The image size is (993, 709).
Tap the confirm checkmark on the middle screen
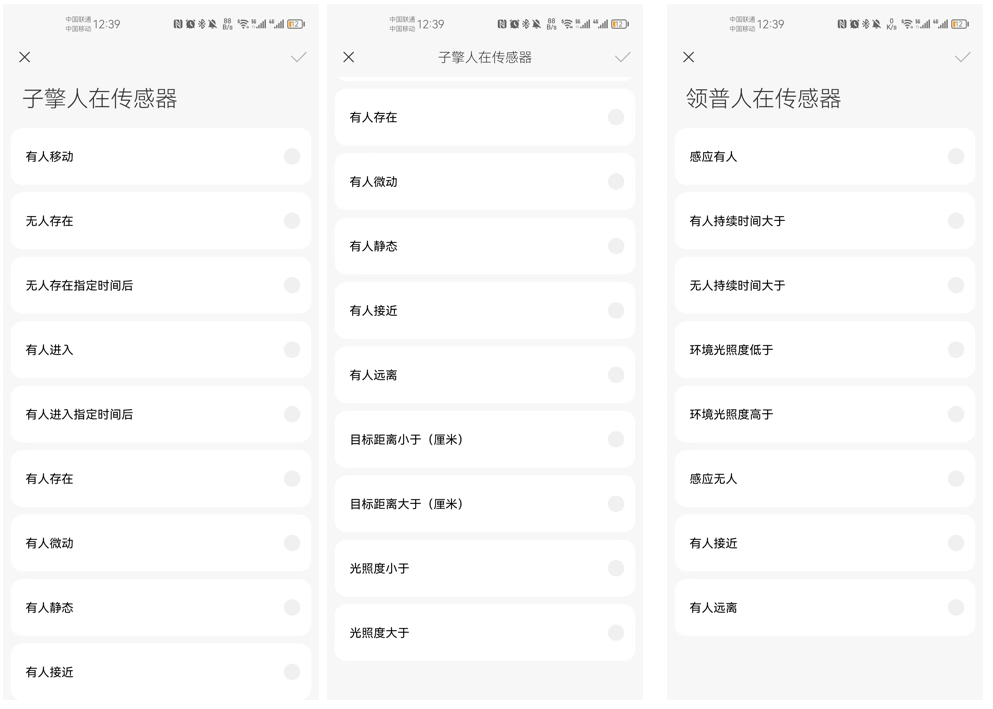tap(622, 58)
